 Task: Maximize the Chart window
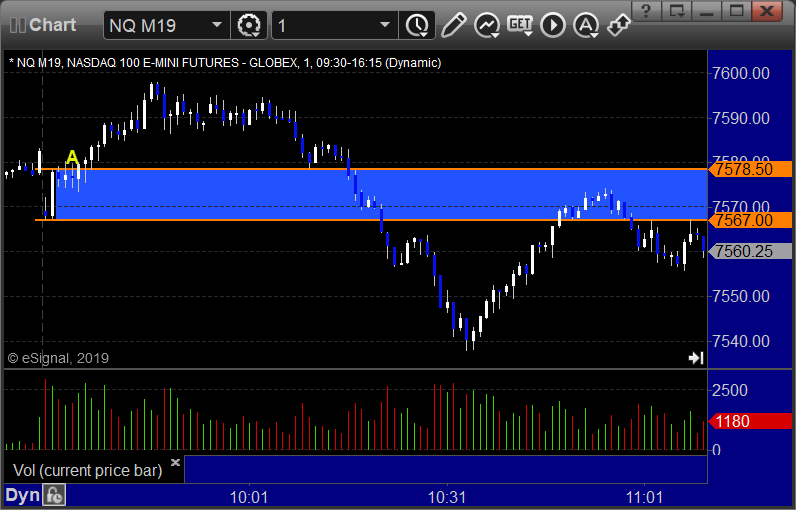(737, 11)
